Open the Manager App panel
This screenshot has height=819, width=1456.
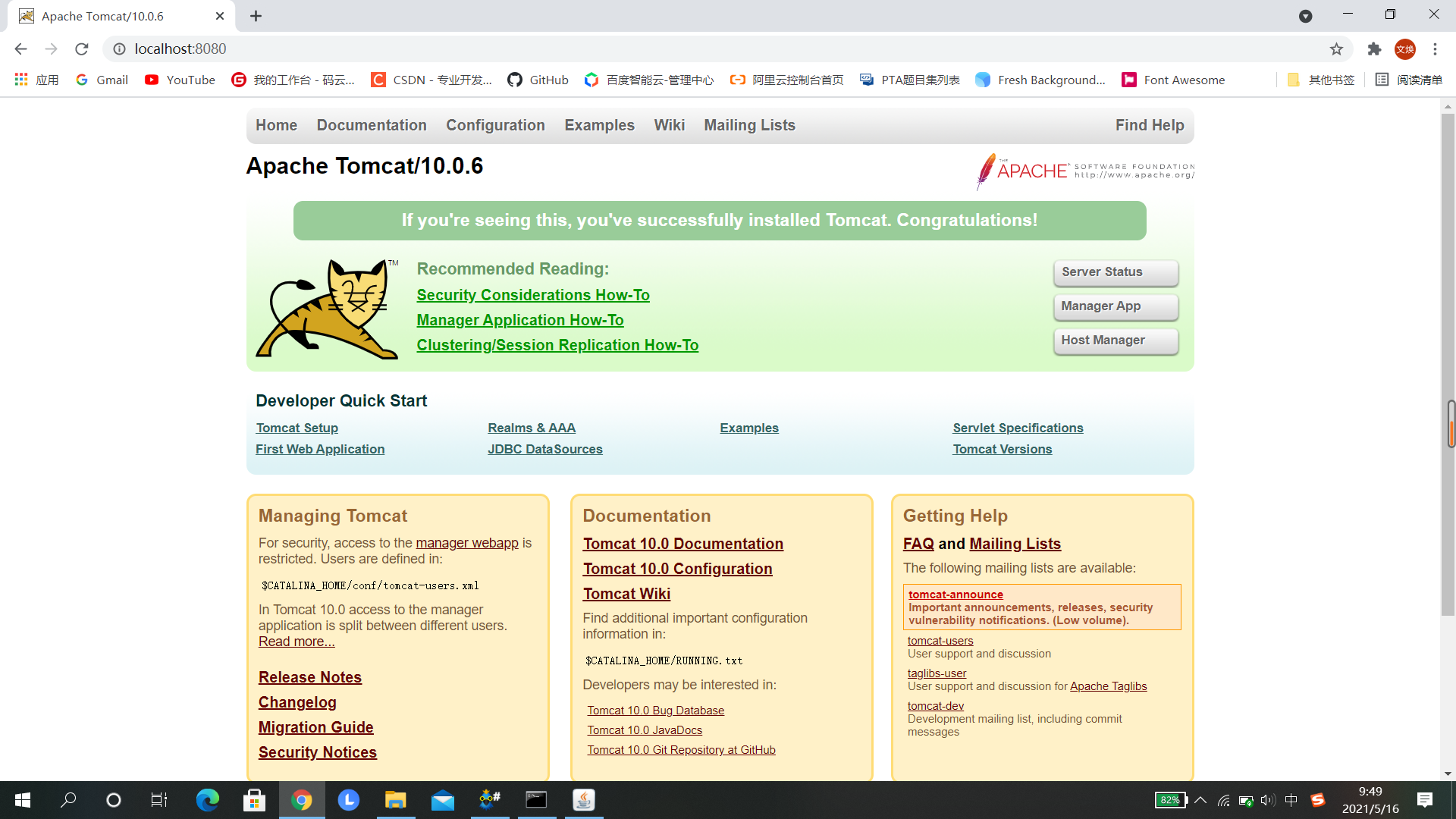click(x=1114, y=306)
